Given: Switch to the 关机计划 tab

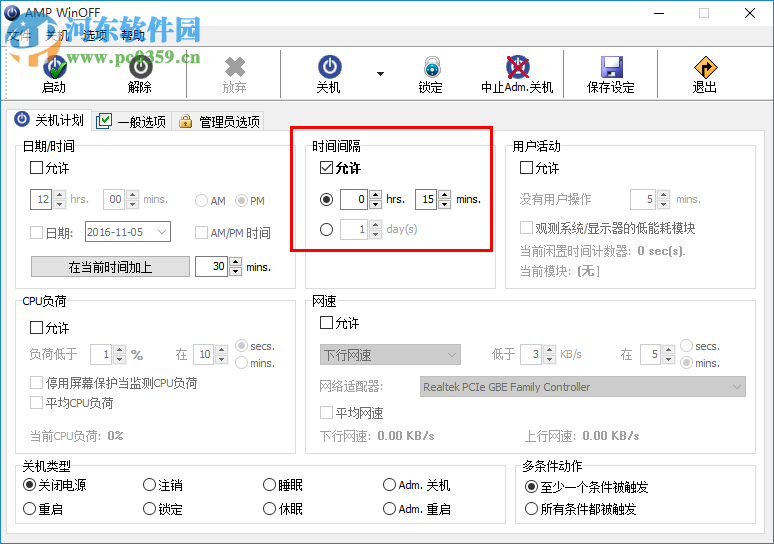Looking at the screenshot, I should (50, 120).
